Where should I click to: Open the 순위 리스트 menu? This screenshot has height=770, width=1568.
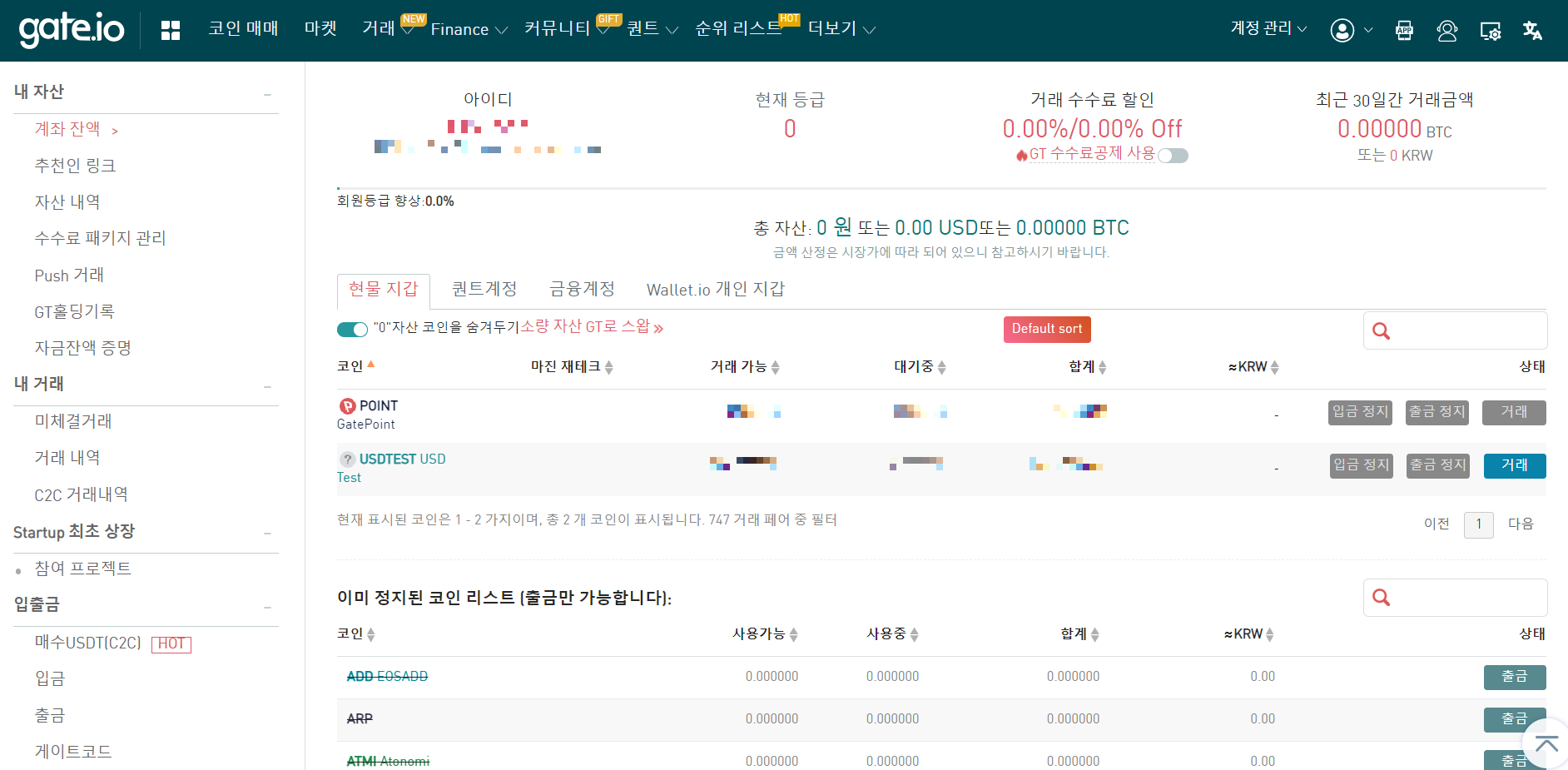click(x=739, y=28)
